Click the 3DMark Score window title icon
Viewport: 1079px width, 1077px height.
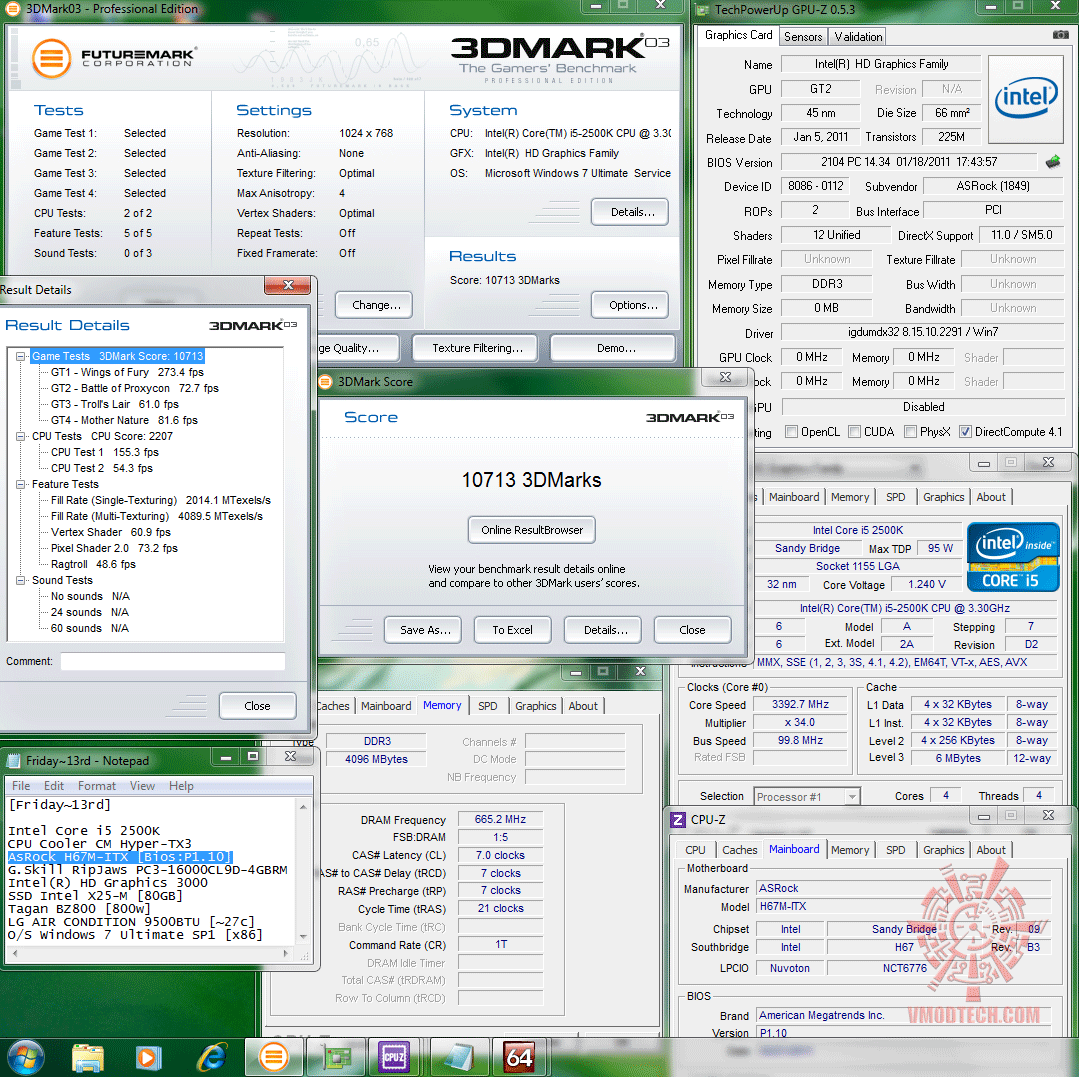tap(325, 381)
